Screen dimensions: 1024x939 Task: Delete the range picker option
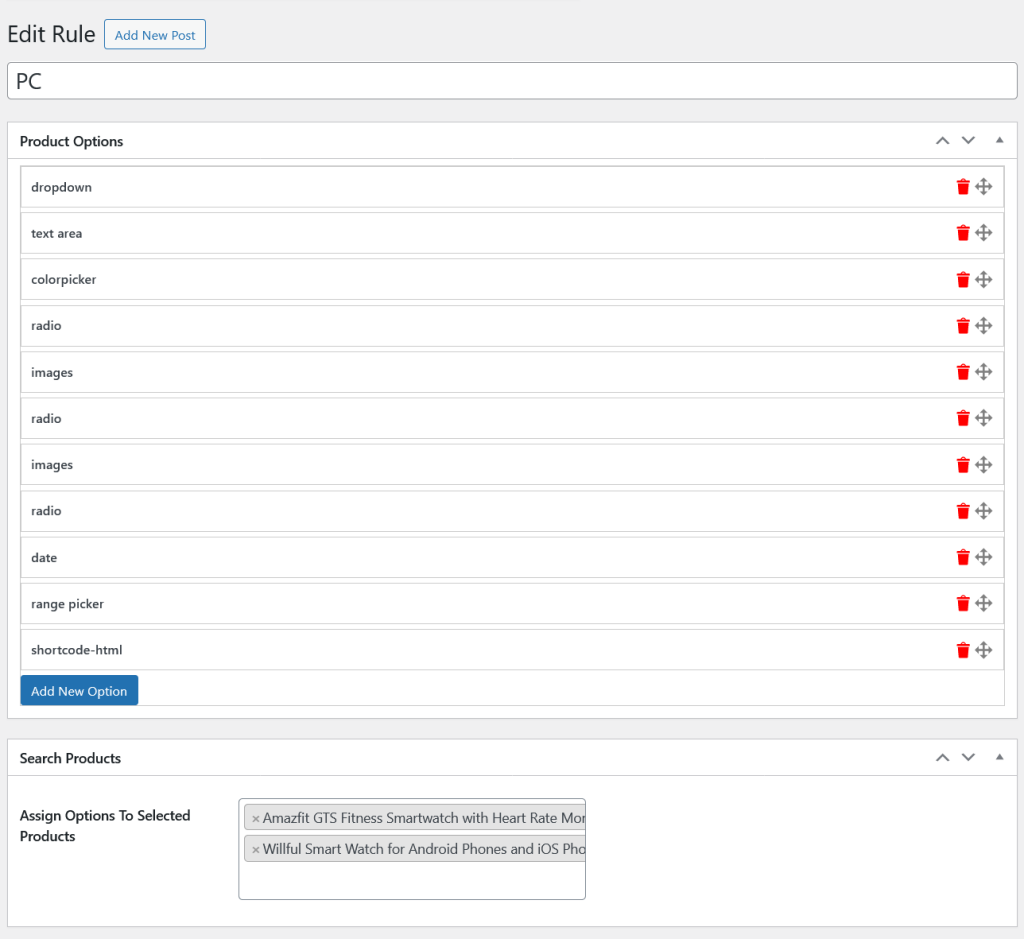pyautogui.click(x=963, y=603)
